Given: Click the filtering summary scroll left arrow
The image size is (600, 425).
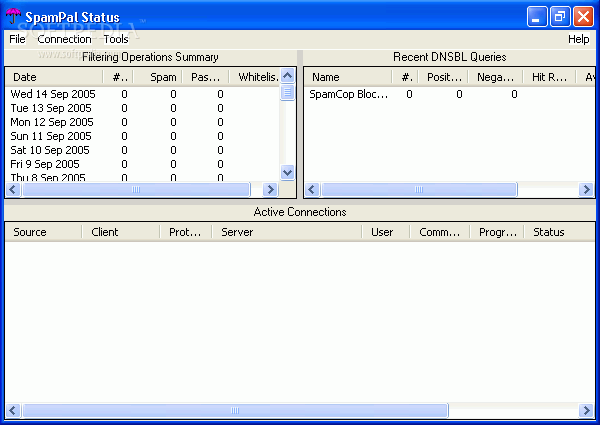Looking at the screenshot, I should [13, 189].
